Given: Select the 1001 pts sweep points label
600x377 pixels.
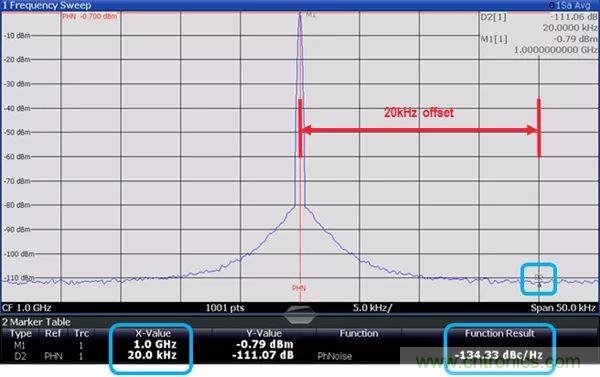Looking at the screenshot, I should (225, 308).
